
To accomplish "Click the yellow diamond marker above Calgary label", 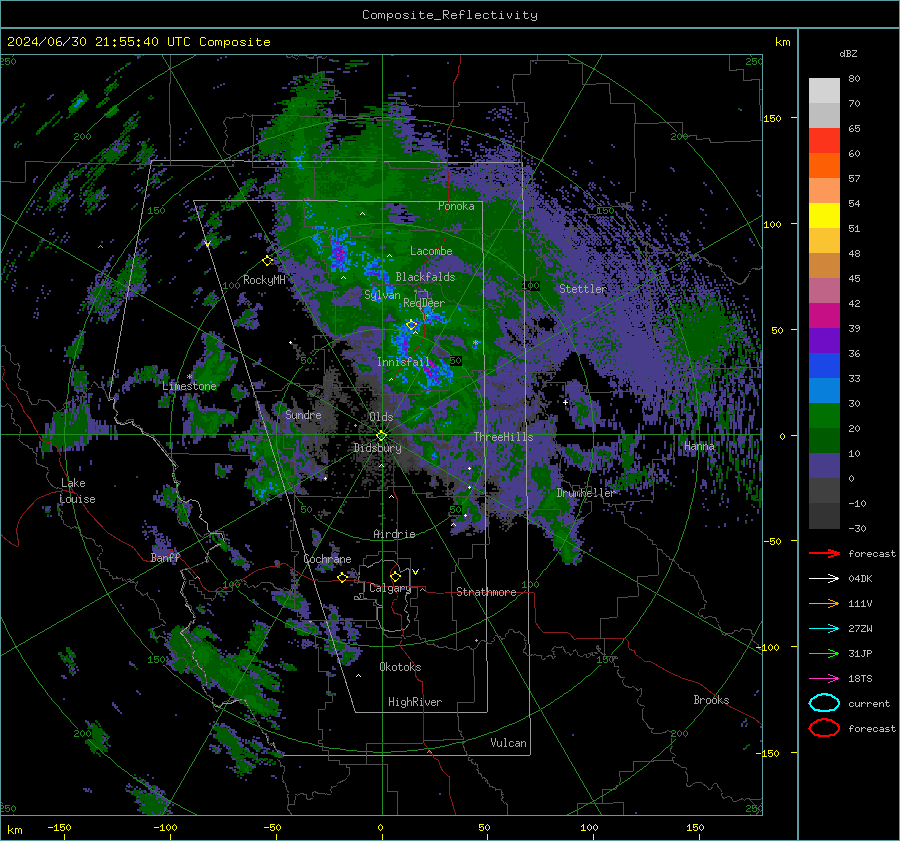I will pos(395,576).
